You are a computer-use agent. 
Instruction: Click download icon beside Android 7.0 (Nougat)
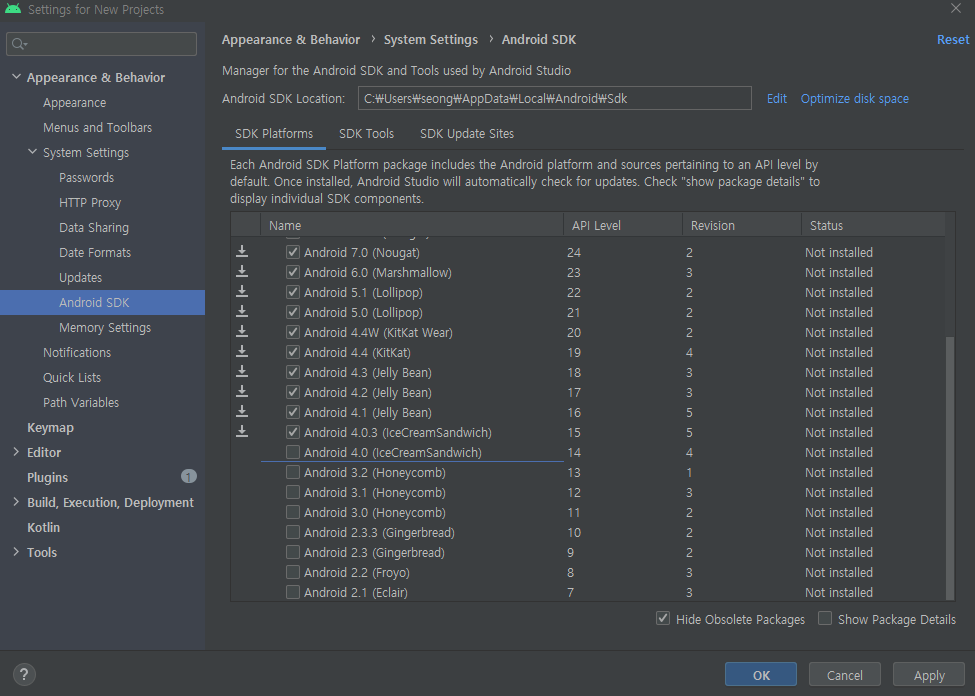pyautogui.click(x=242, y=252)
